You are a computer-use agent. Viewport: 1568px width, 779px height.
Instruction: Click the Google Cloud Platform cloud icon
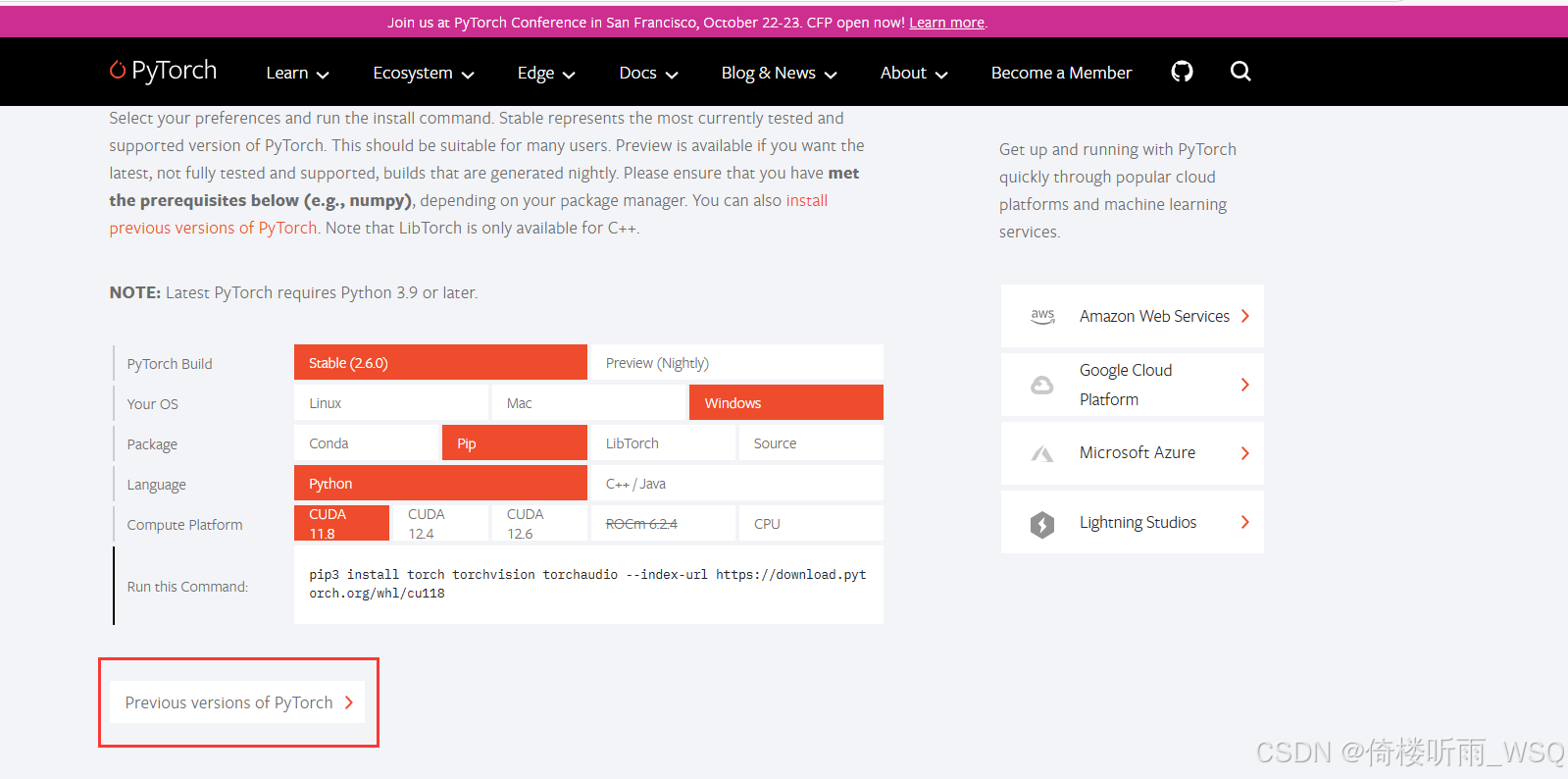[1042, 385]
